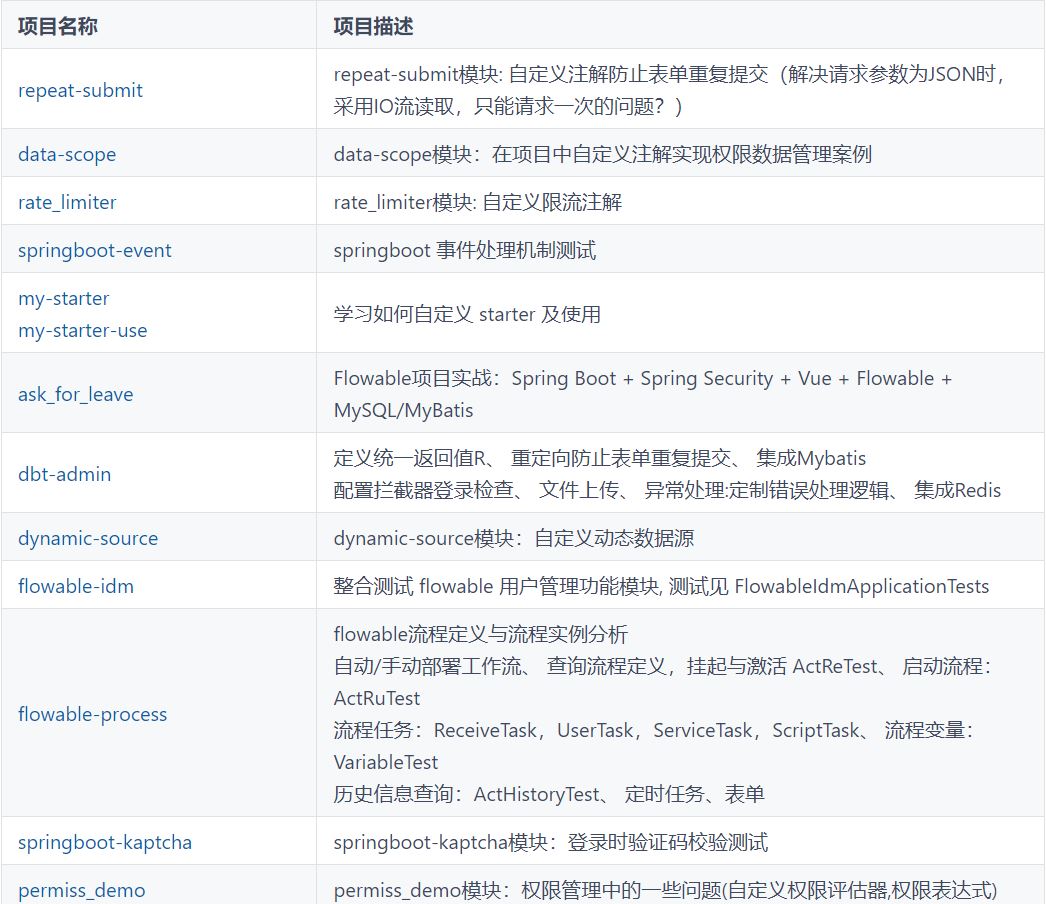Screen dimensions: 1046x904
Task: Click the 自动/手动部署工作流 description line
Action: [x=662, y=666]
